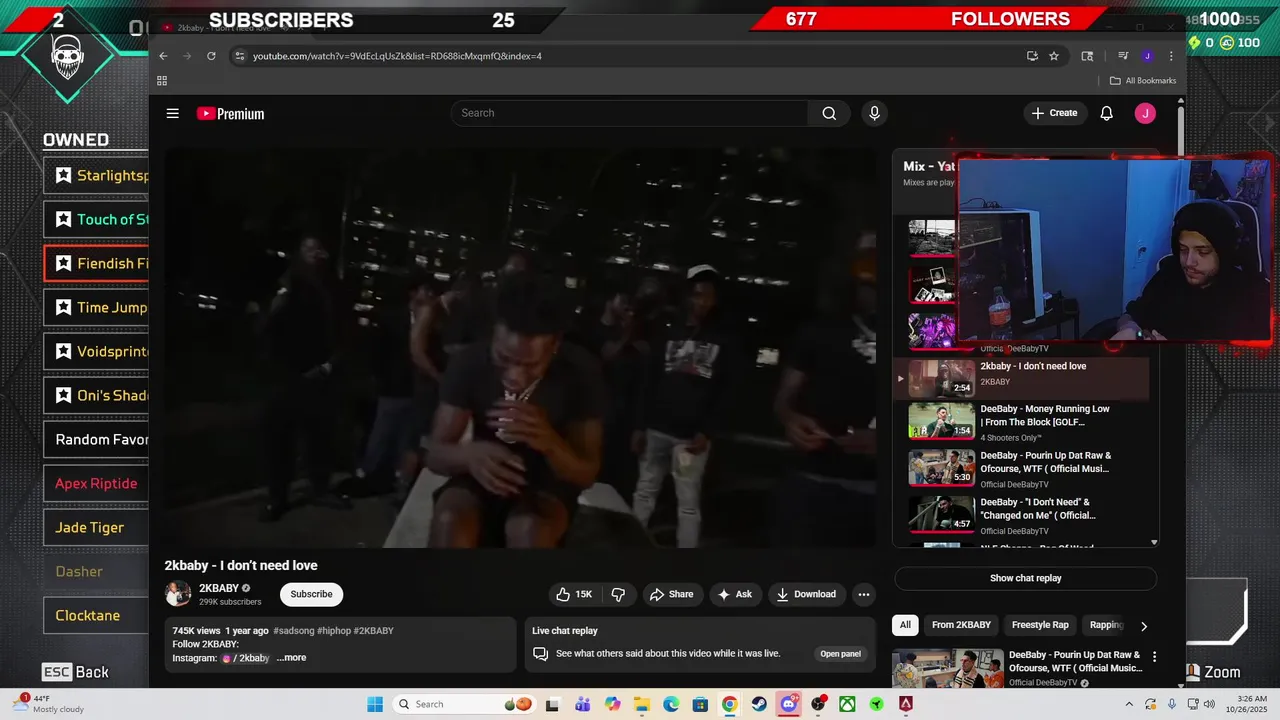Screen dimensions: 1280x720
Task: Open the YouTube hamburger guide menu
Action: 172,113
